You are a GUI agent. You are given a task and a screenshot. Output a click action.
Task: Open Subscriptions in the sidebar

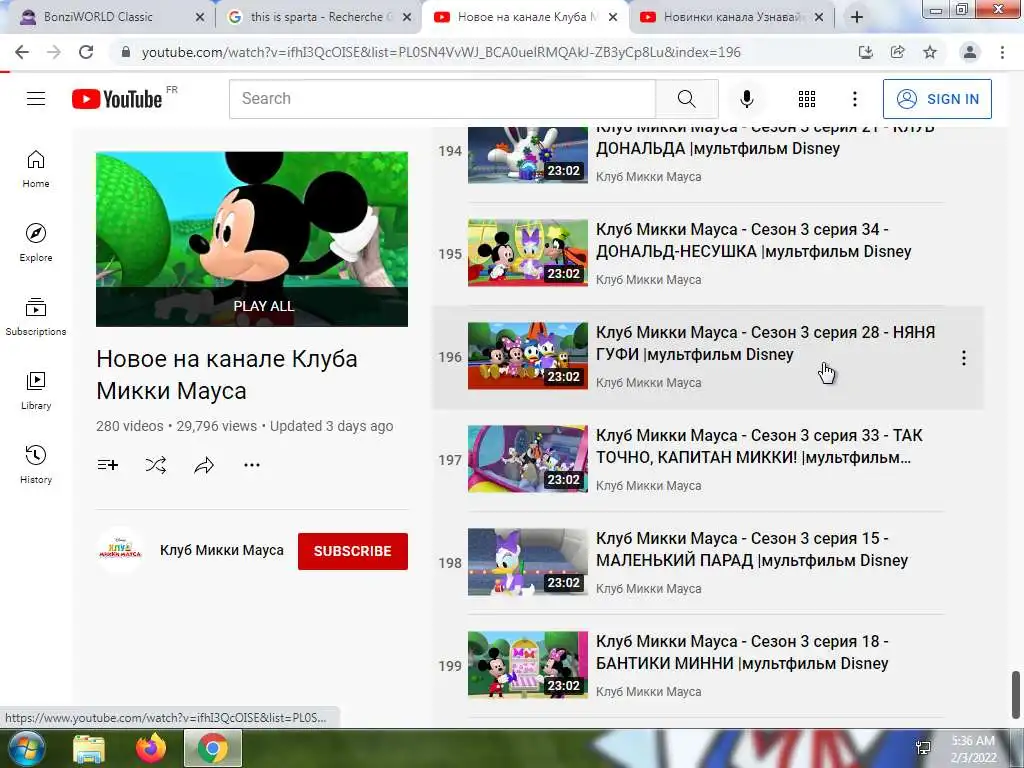click(x=36, y=316)
